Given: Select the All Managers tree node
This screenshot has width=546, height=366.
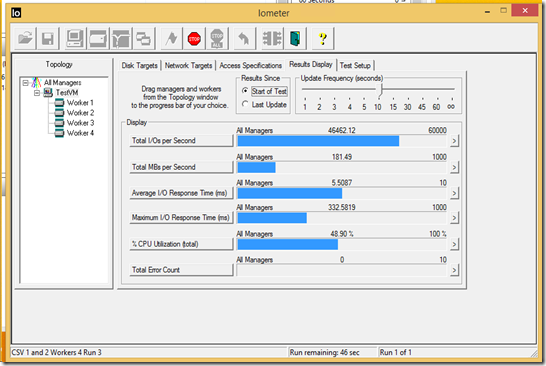Looking at the screenshot, I should coord(62,83).
